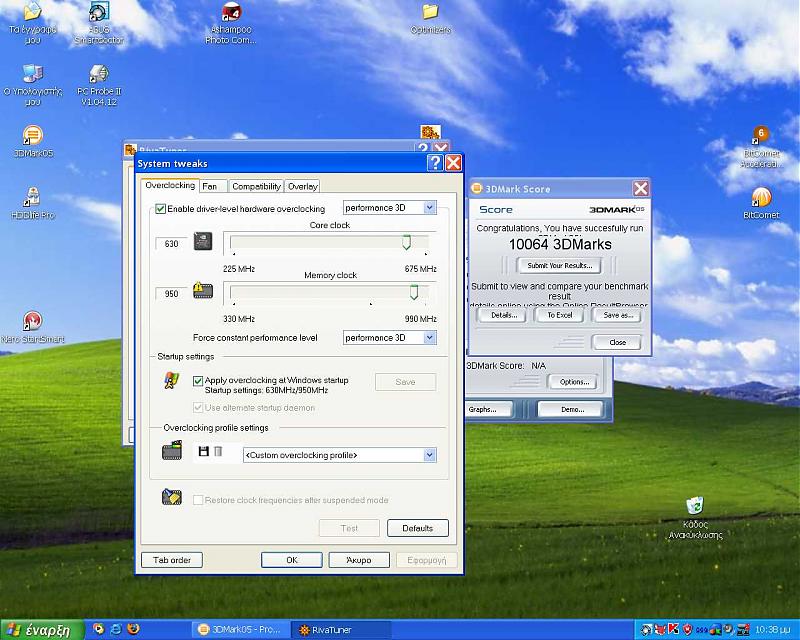Click the Άκυρο cancel button
Viewport: 800px width, 640px height.
tap(359, 560)
